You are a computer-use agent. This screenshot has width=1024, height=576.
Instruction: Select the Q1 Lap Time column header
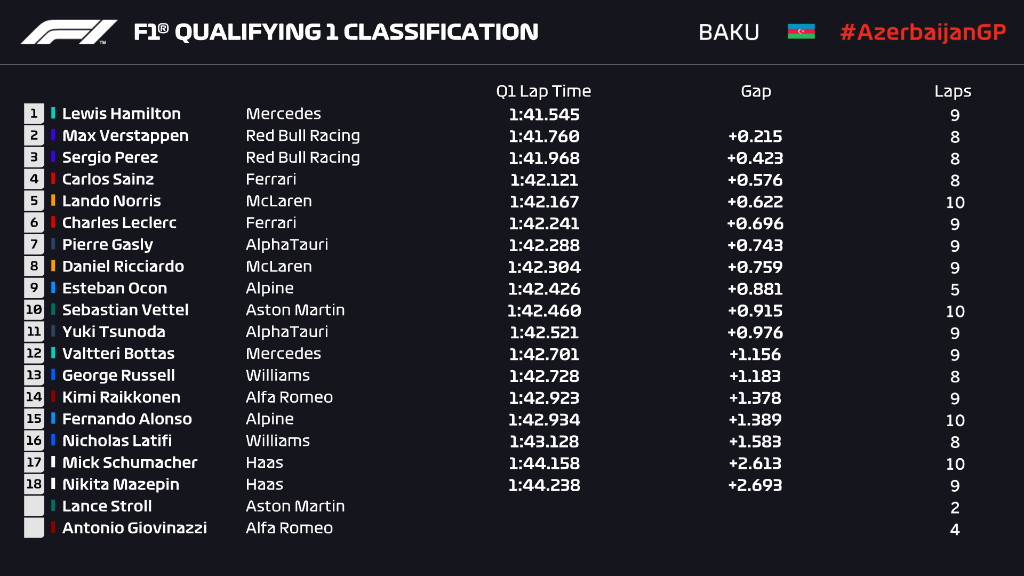543,91
